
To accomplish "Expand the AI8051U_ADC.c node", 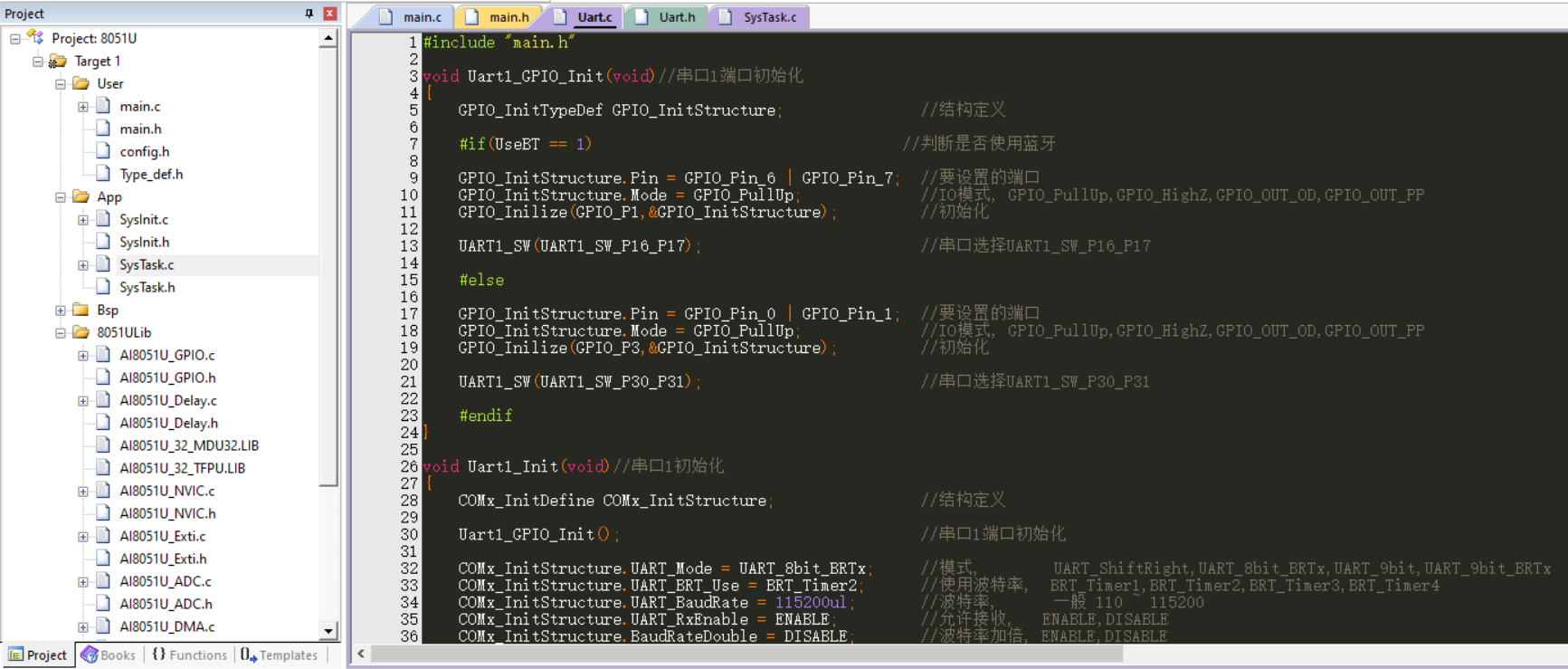I will point(83,582).
